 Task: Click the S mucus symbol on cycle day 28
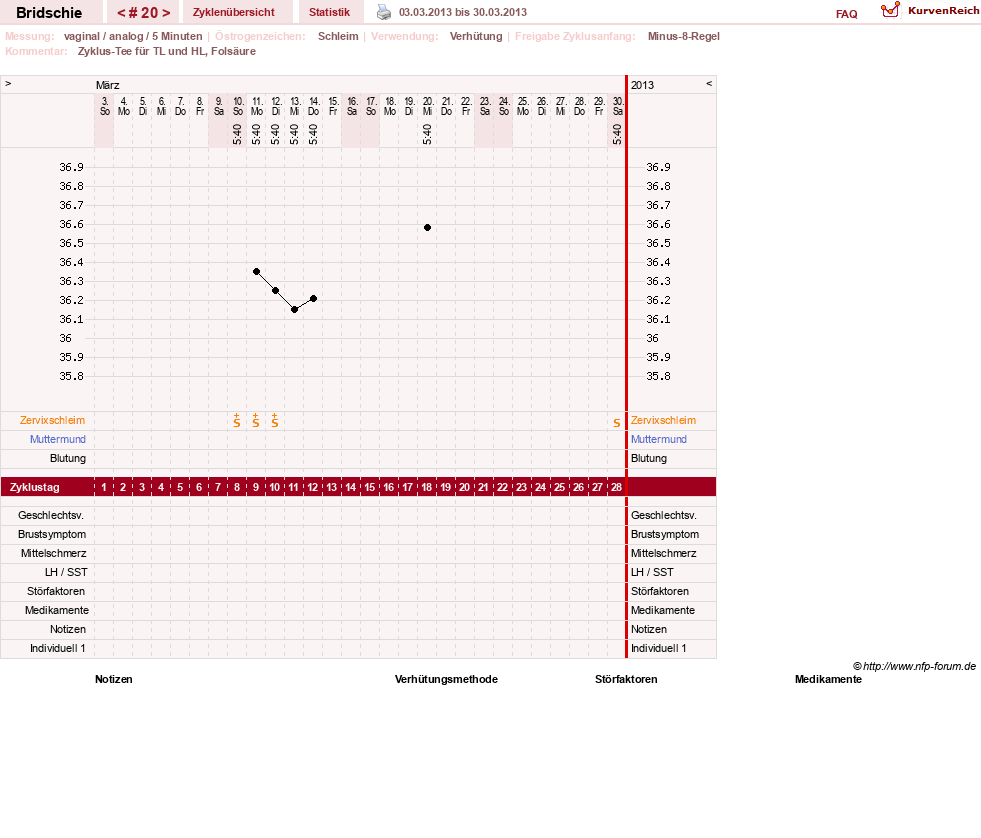(x=617, y=423)
